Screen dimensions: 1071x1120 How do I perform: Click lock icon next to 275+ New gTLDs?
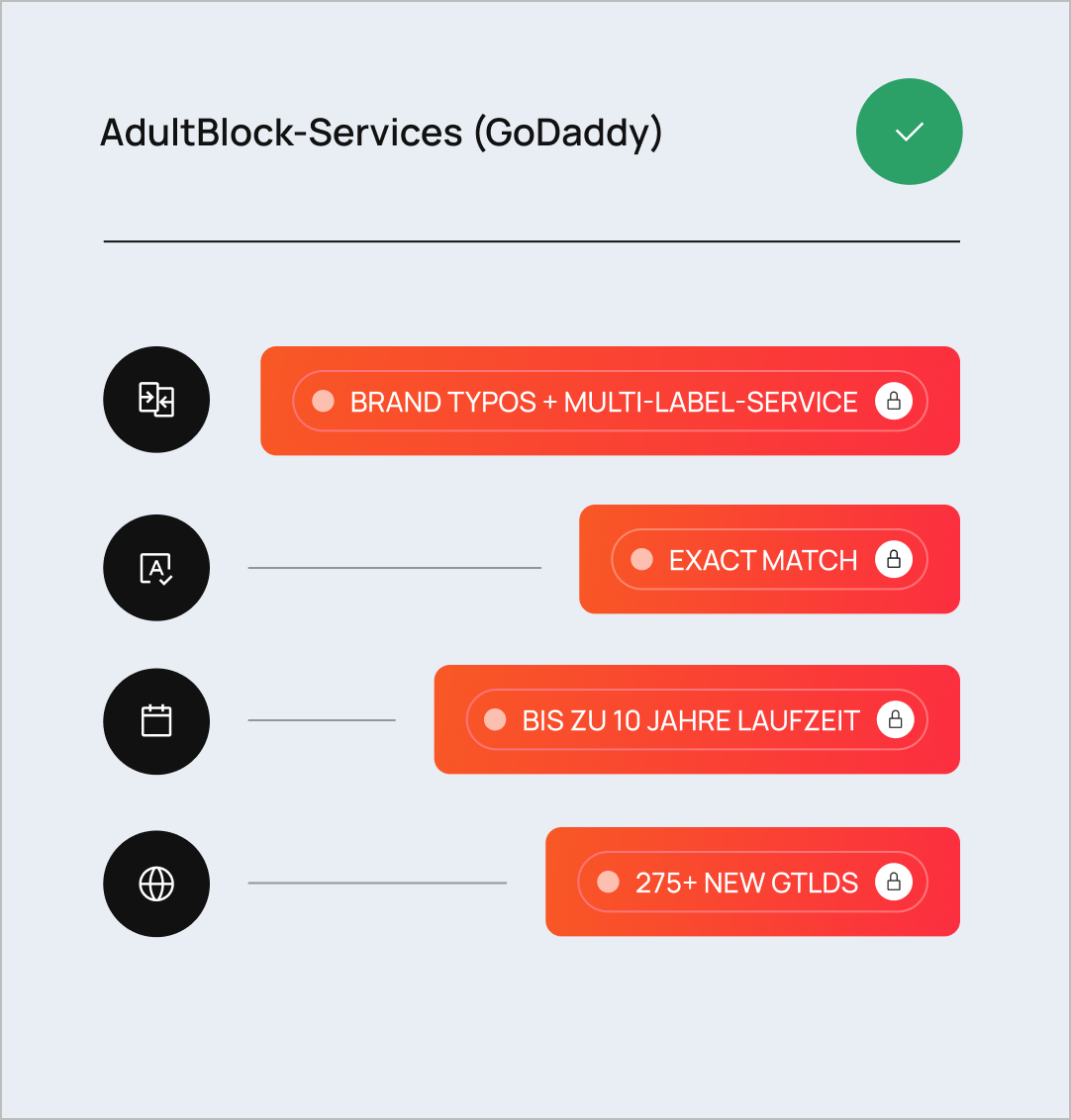[894, 883]
